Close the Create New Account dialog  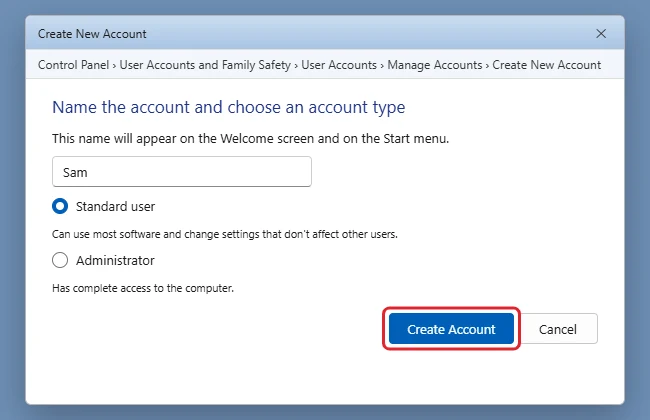click(601, 34)
